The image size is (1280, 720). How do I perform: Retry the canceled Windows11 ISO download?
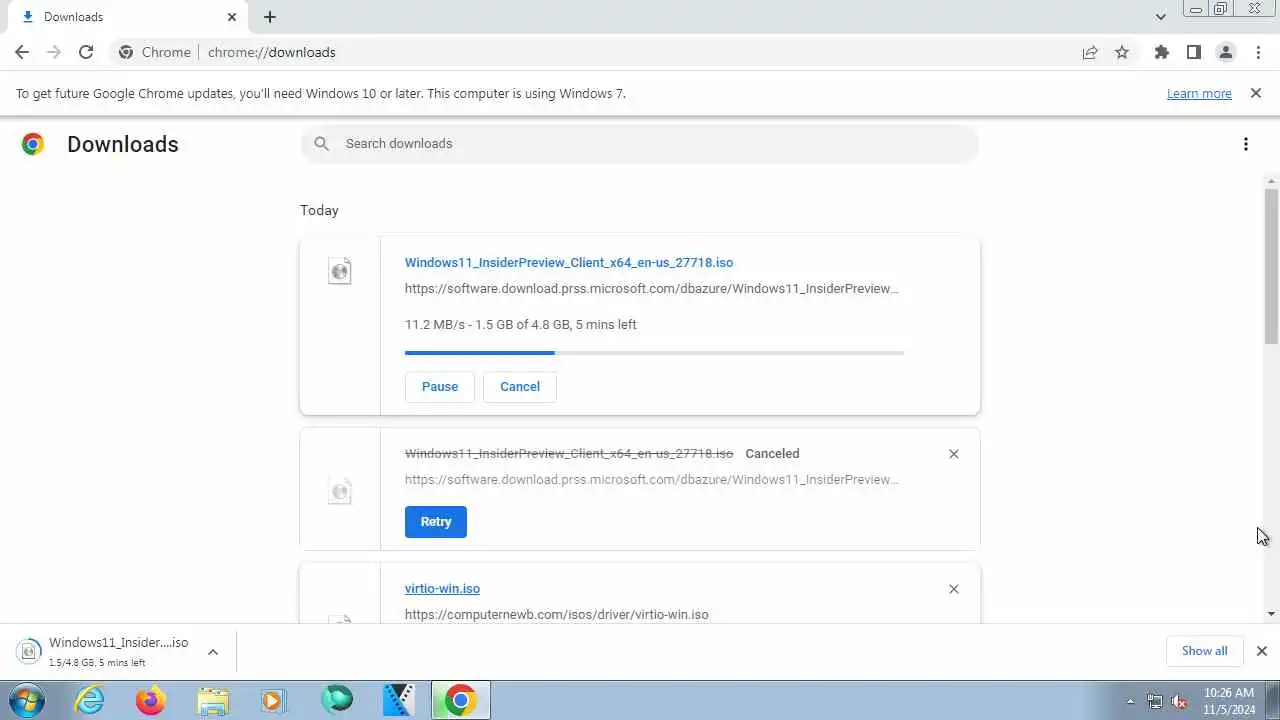(436, 522)
